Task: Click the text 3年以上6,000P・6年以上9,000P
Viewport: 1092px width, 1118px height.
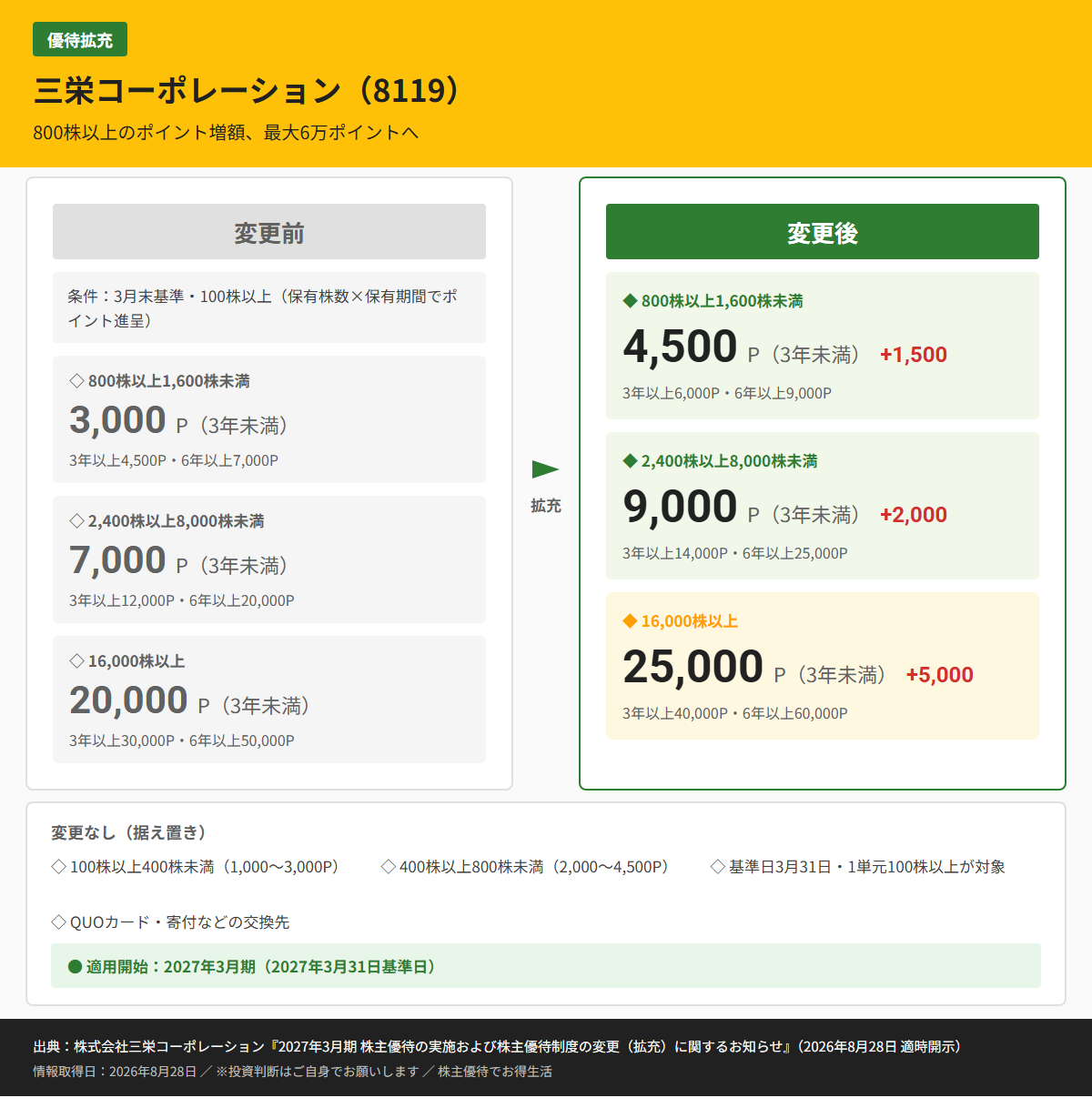Action: coord(727,393)
